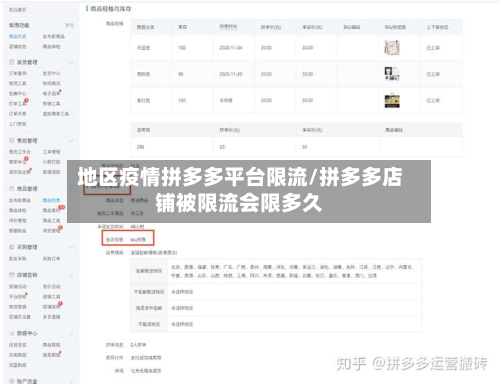Open 订单开票 in sidebar
The image size is (500, 384).
click(17, 114)
